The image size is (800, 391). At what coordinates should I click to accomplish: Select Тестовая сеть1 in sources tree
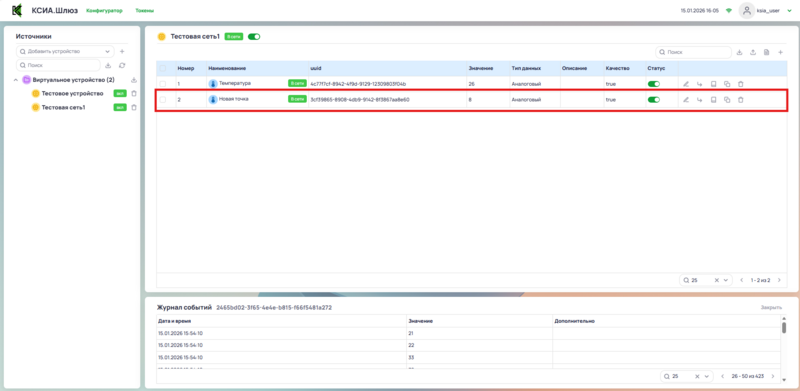pos(63,107)
